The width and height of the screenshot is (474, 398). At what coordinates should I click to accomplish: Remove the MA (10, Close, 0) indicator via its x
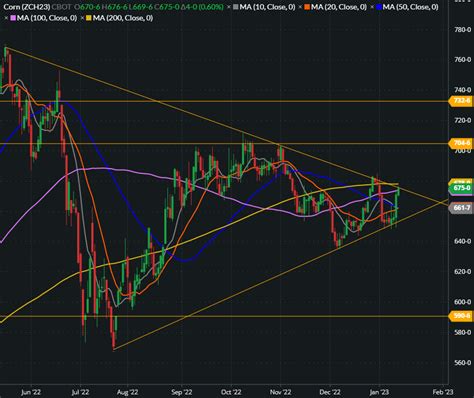pyautogui.click(x=229, y=7)
